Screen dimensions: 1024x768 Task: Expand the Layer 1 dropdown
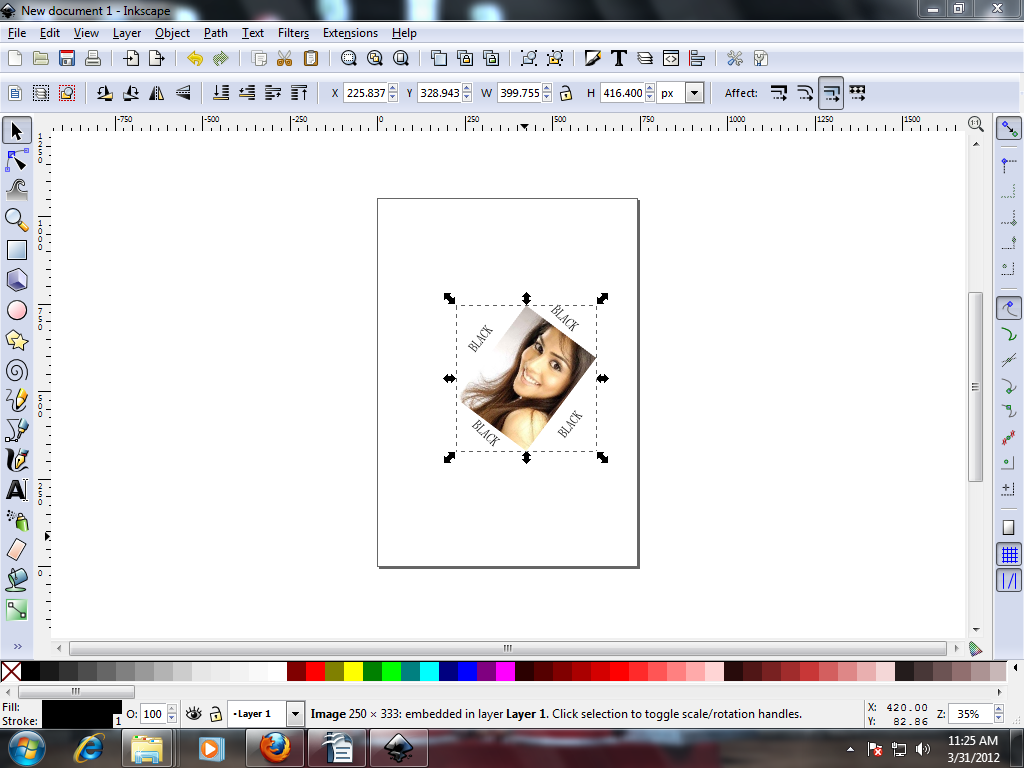295,714
